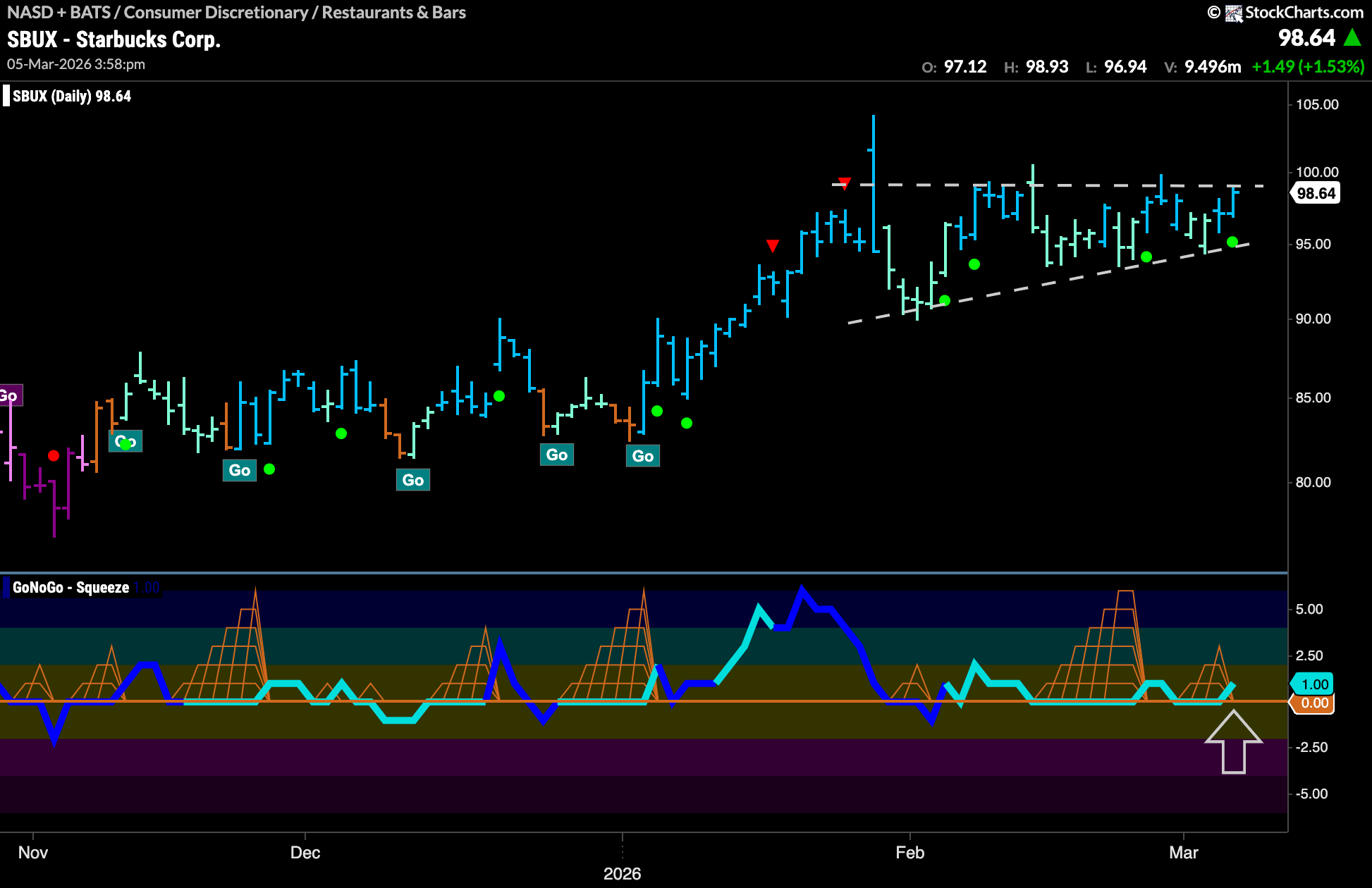Click the SBUX (Daily) 98.64 legend label
Viewport: 1372px width, 888px height.
point(72,97)
